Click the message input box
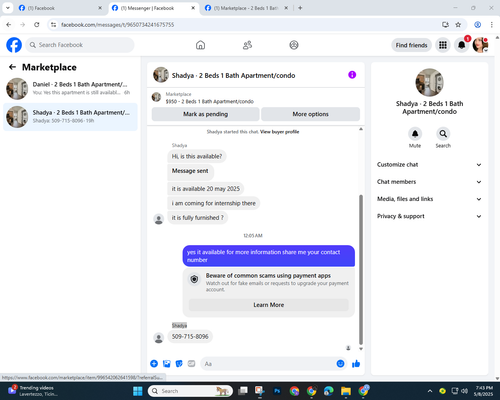Image resolution: width=500 pixels, height=400 pixels. pos(268,364)
